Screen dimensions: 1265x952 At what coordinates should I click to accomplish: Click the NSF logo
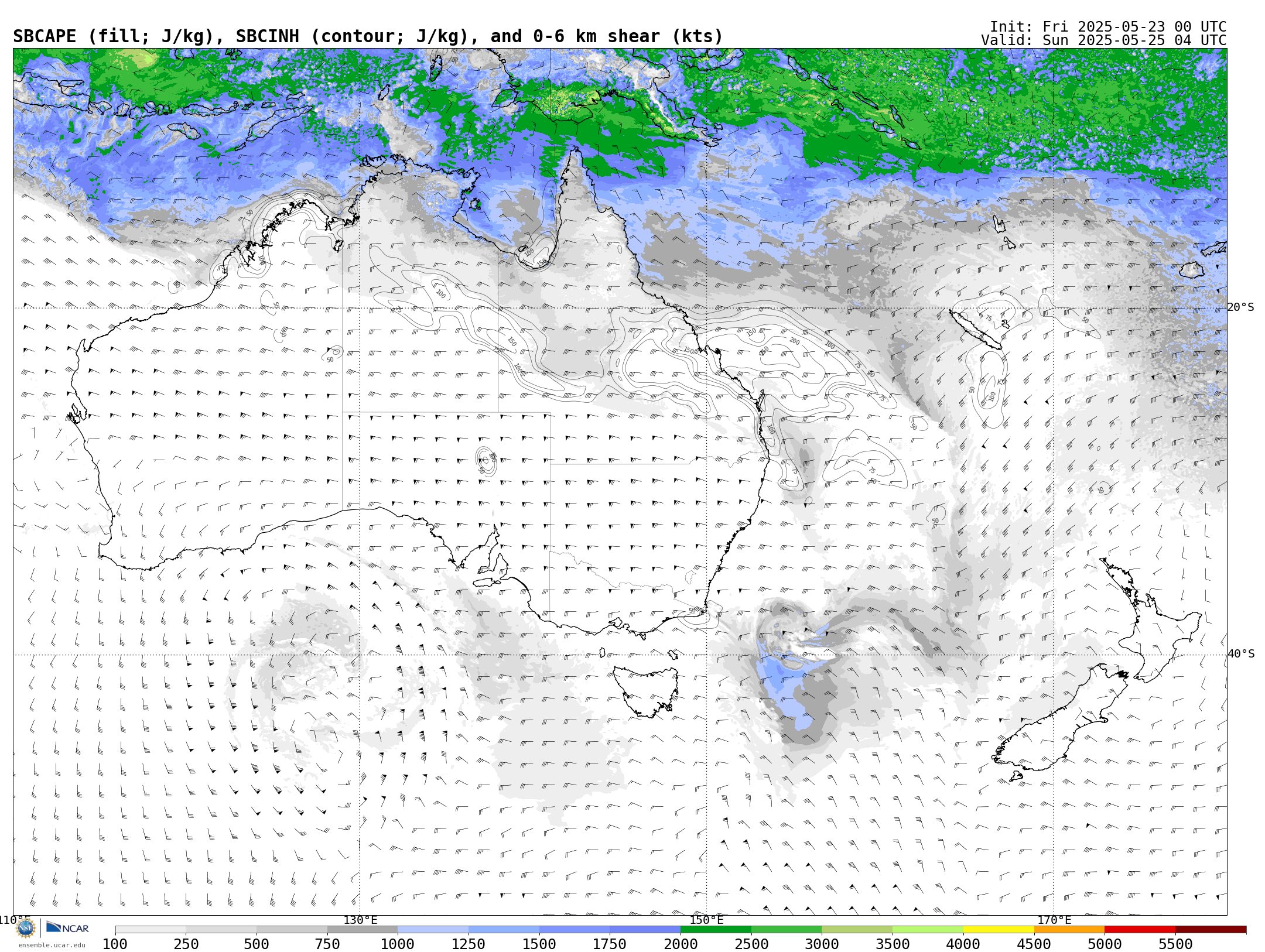pos(26,928)
